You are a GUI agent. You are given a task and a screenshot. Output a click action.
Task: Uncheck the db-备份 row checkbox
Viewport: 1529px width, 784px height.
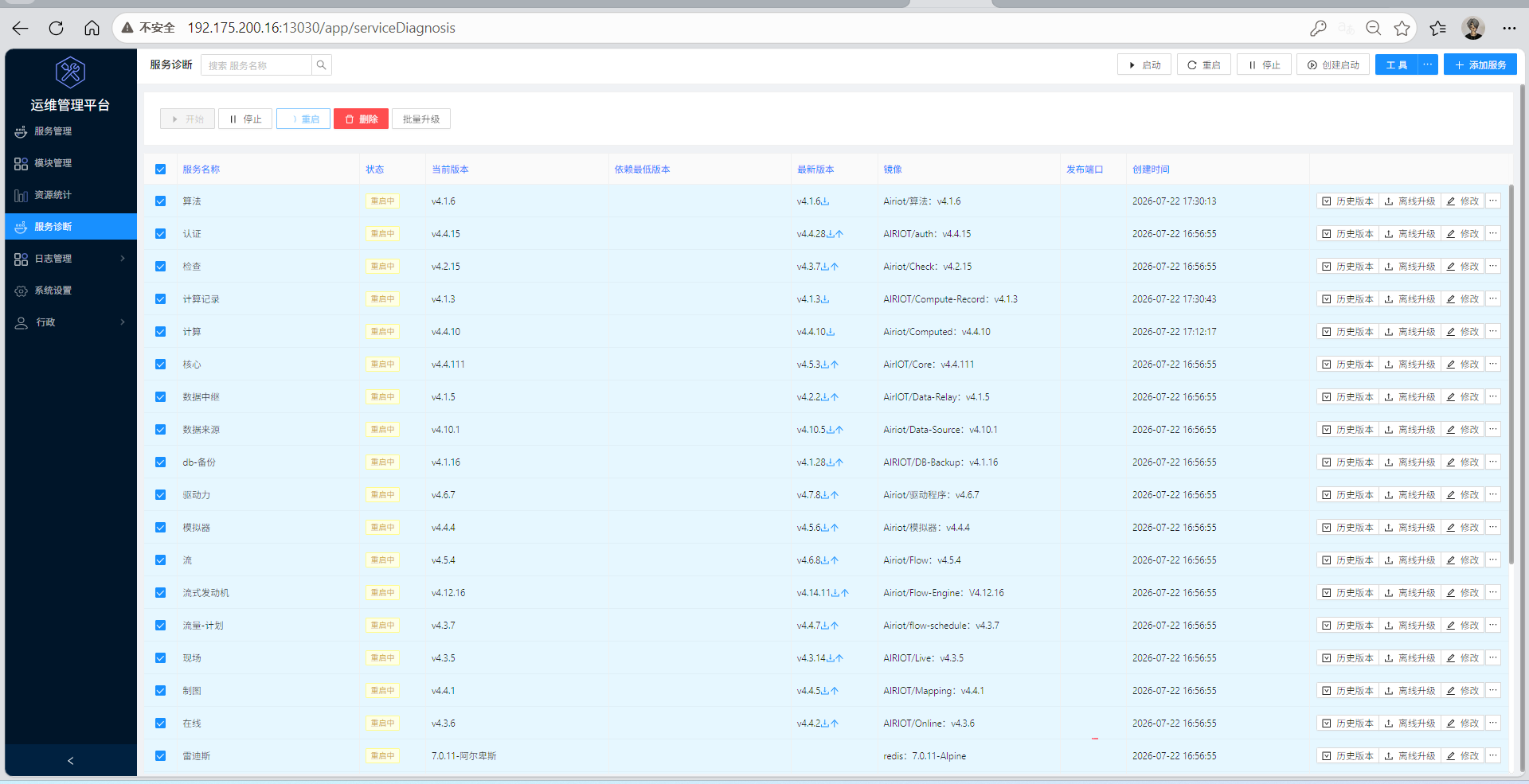tap(160, 462)
